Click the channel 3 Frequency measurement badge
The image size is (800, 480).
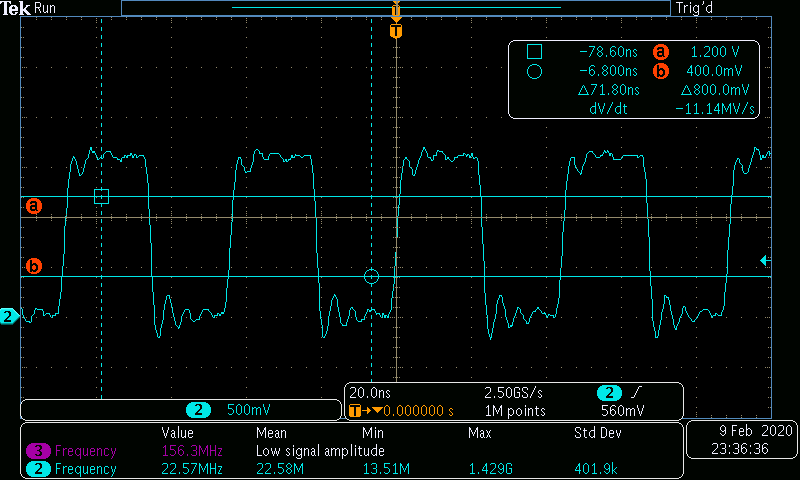pos(38,451)
